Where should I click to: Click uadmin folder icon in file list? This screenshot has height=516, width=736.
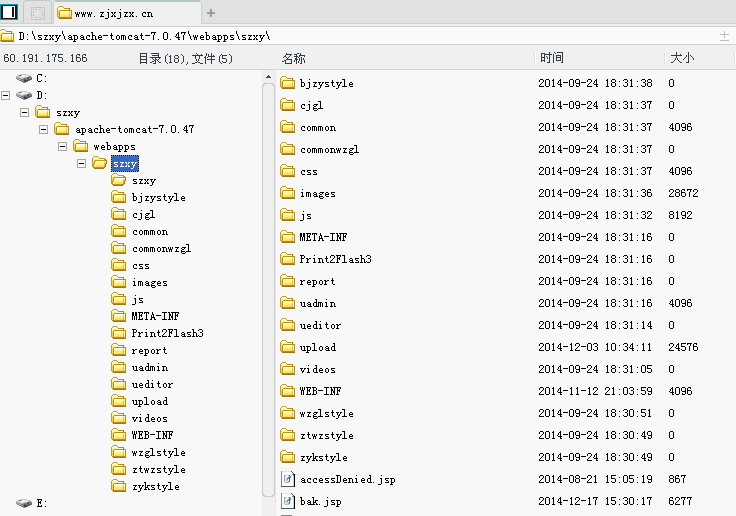click(287, 303)
